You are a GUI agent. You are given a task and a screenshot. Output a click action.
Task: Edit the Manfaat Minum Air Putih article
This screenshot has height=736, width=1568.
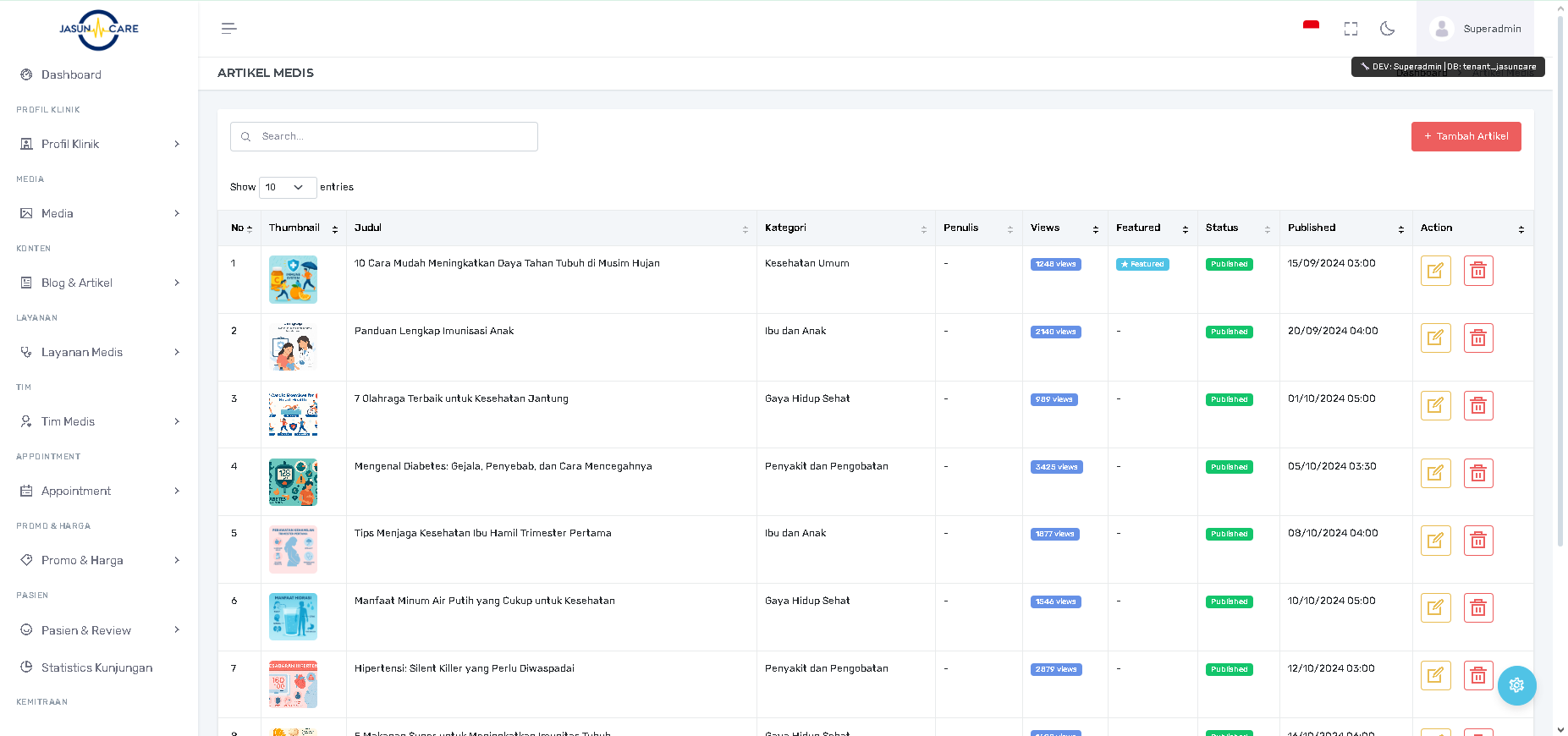[x=1435, y=608]
